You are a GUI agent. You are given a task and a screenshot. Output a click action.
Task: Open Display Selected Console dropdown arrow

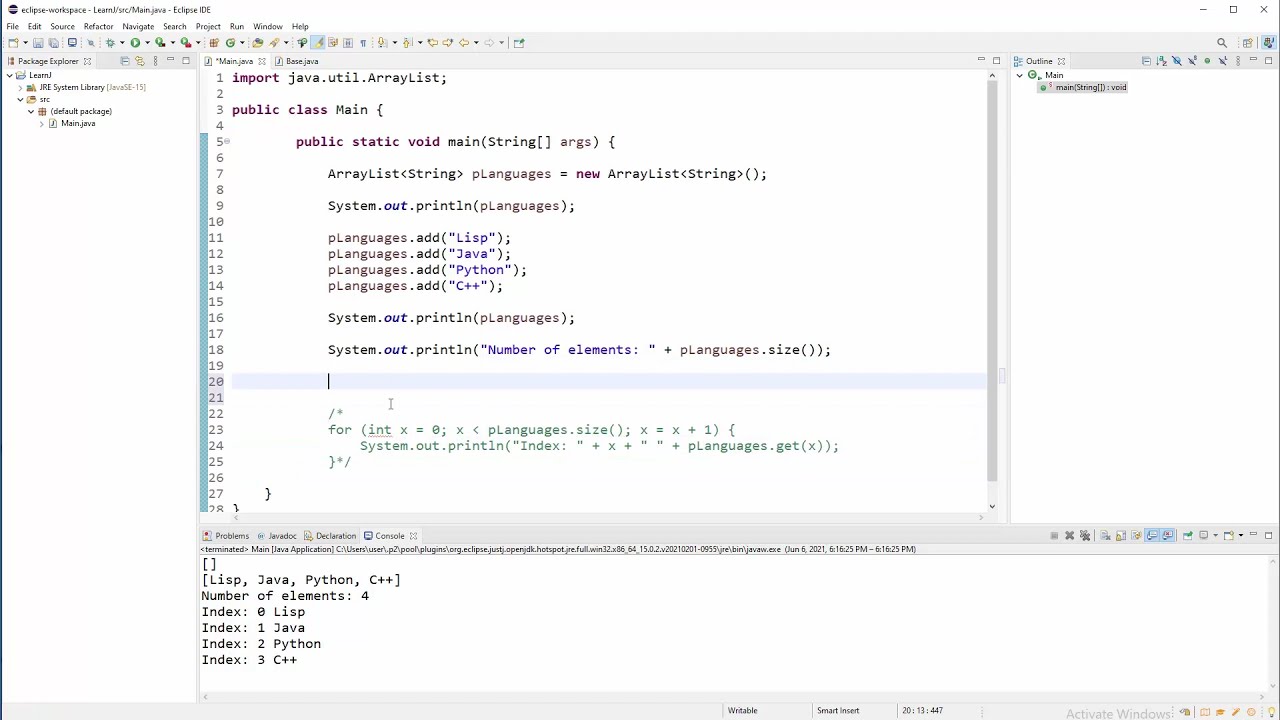pyautogui.click(x=1215, y=536)
